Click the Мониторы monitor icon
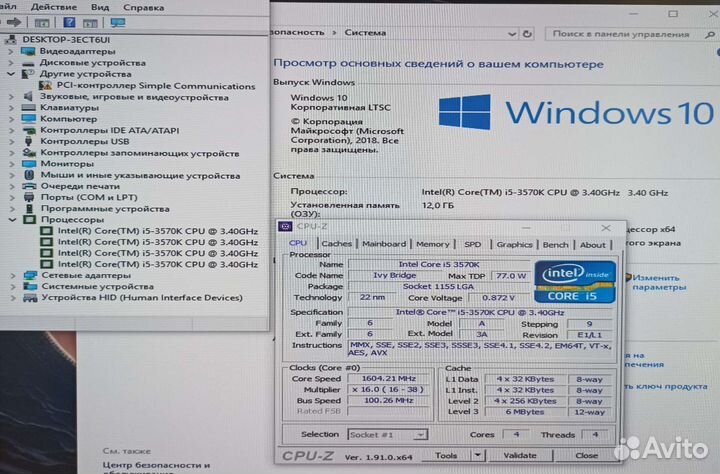Image resolution: width=720 pixels, height=474 pixels. [28, 164]
